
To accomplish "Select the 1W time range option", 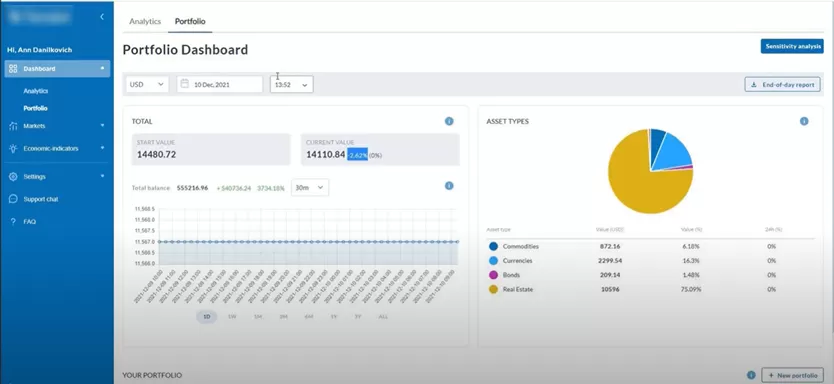I will click(232, 316).
